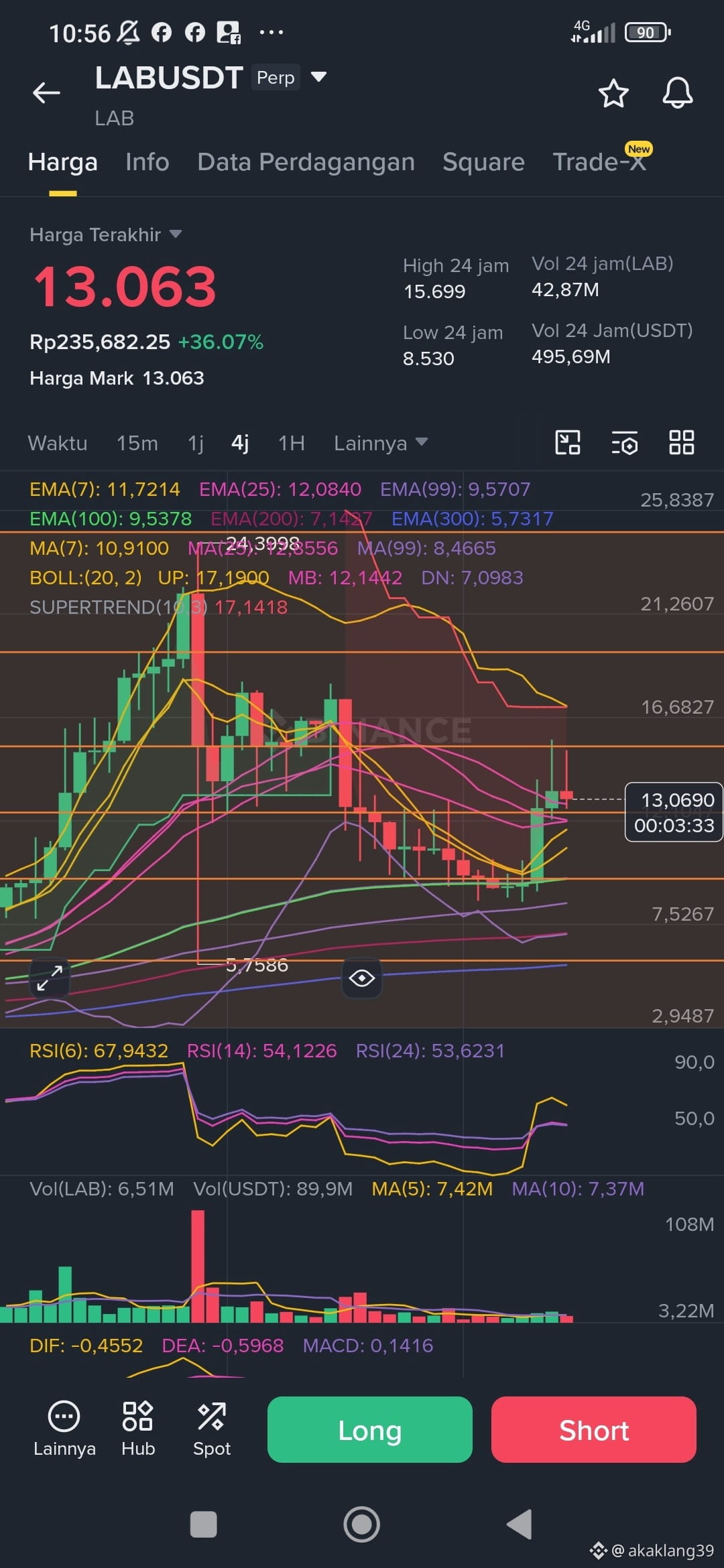The image size is (724, 1568).
Task: Tap current price tag 13,0690 on axis
Action: (674, 812)
